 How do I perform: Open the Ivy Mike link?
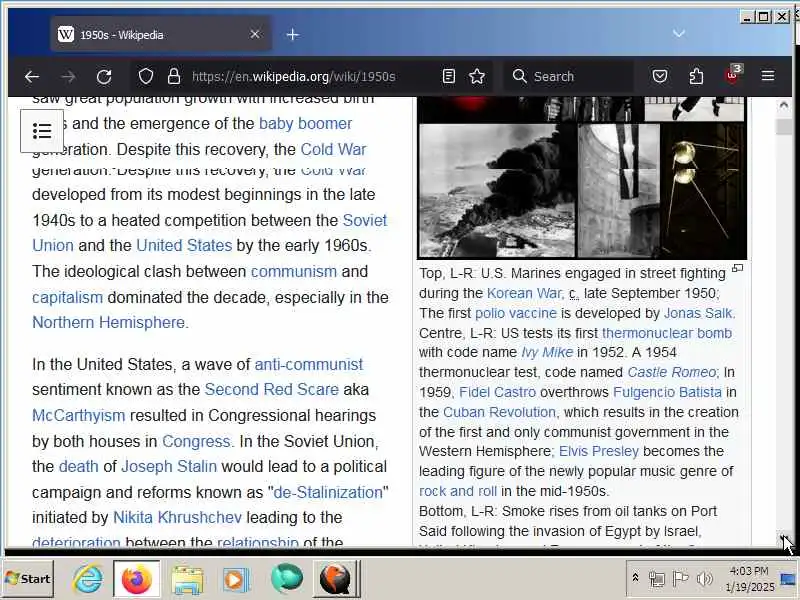(547, 353)
